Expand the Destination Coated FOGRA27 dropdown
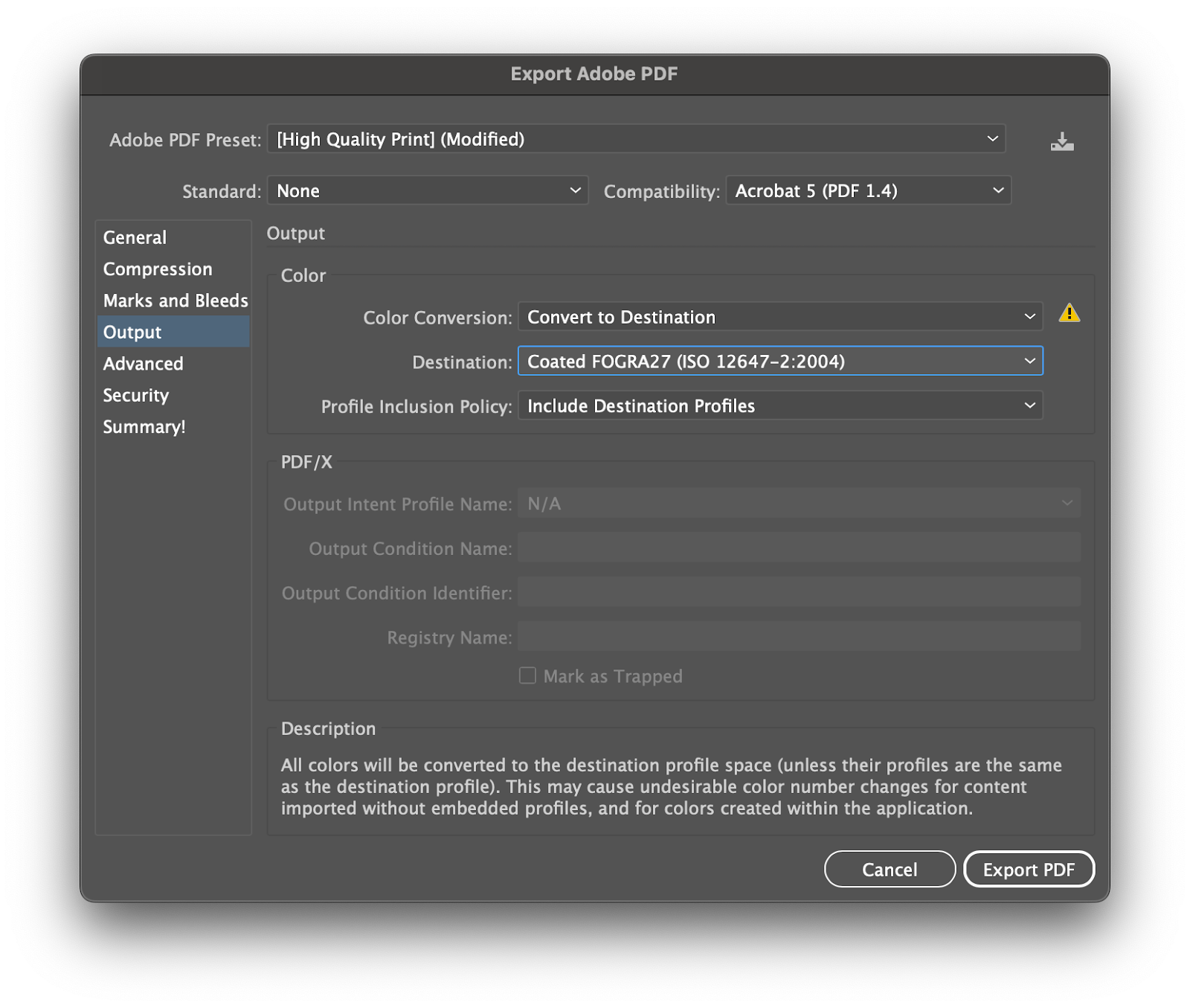Screen dimensions: 1190x1008 (x=780, y=362)
